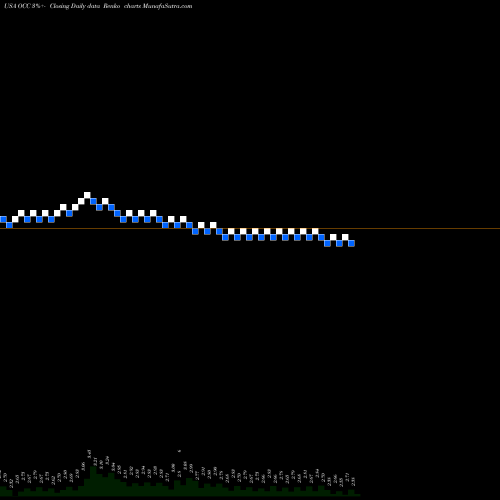This screenshot has height=500, width=500.
Task: Select the highest white Renko brick at the peak
Action: 87,195
